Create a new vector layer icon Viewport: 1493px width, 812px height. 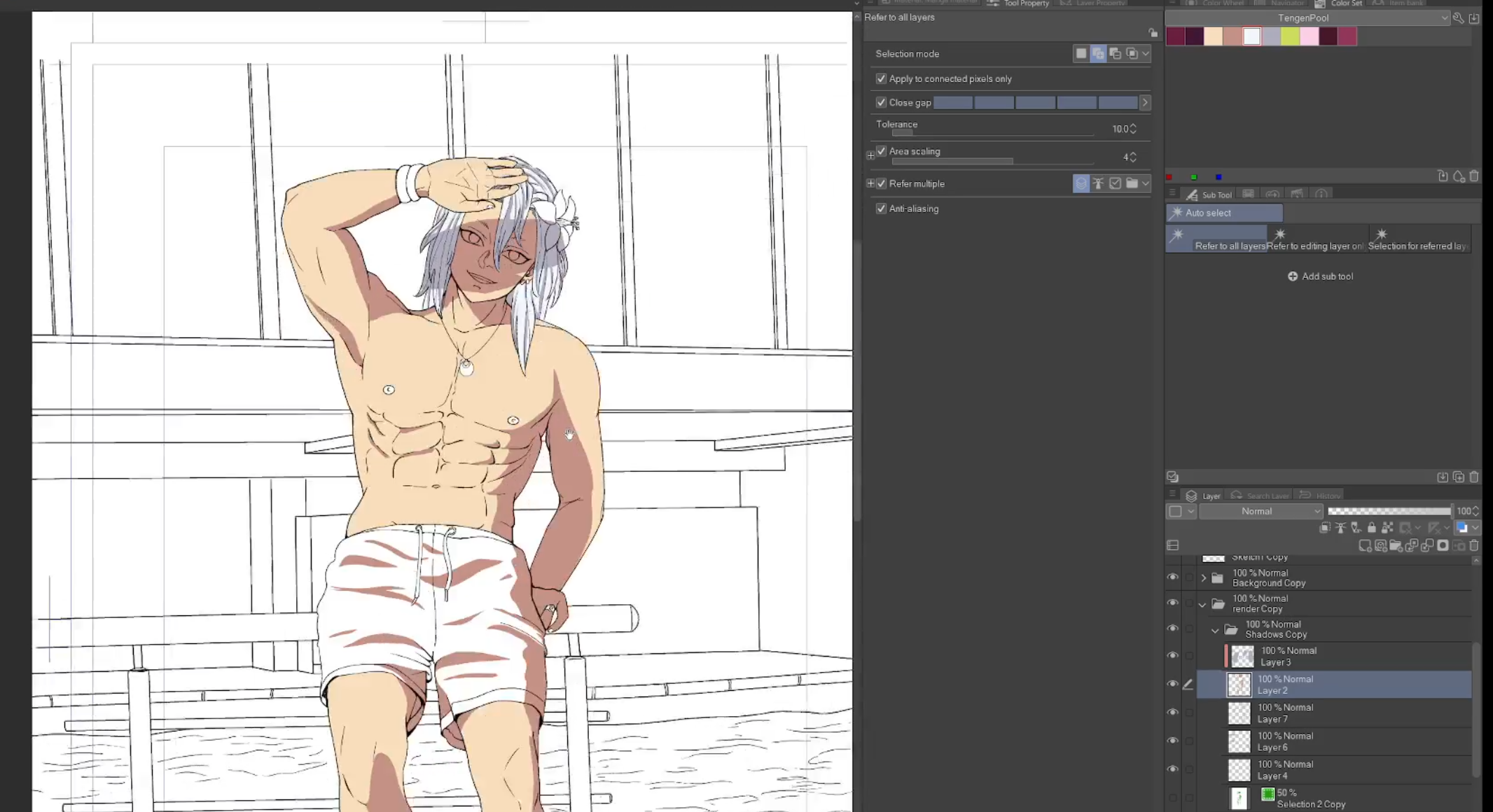[x=1381, y=546]
